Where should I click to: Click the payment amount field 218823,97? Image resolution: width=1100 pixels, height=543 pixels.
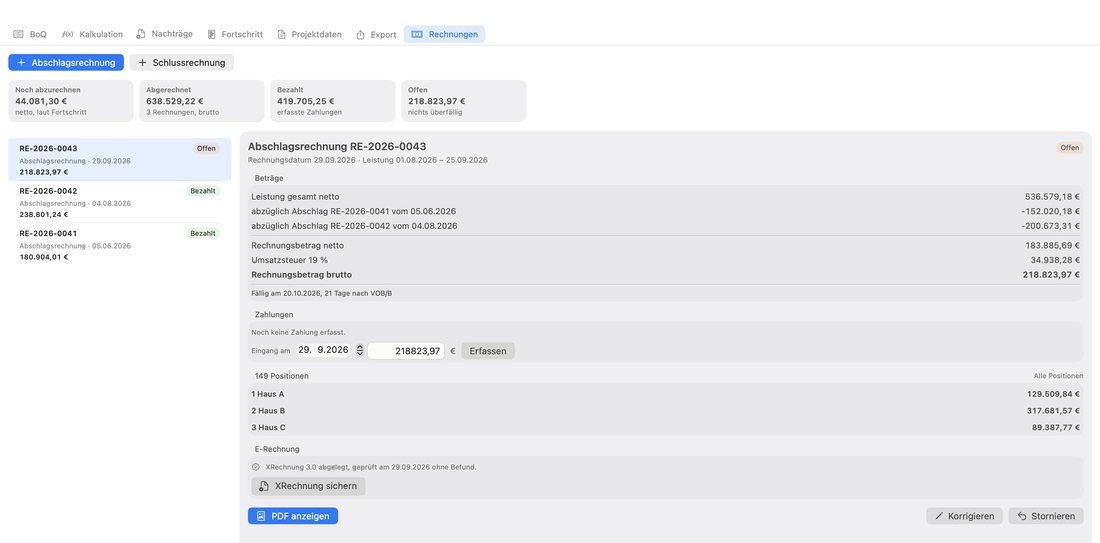(405, 350)
